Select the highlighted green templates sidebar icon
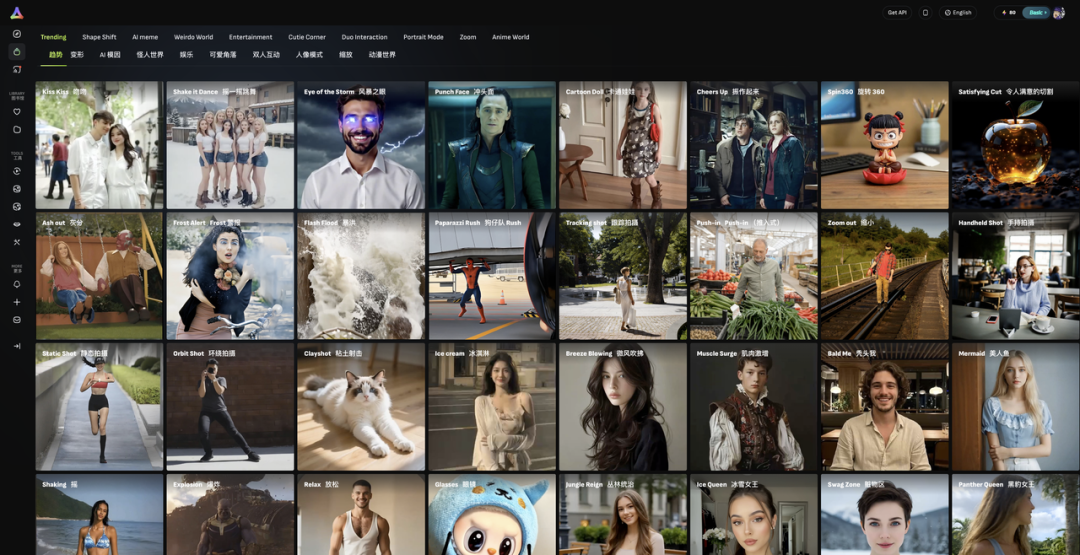 tap(17, 52)
